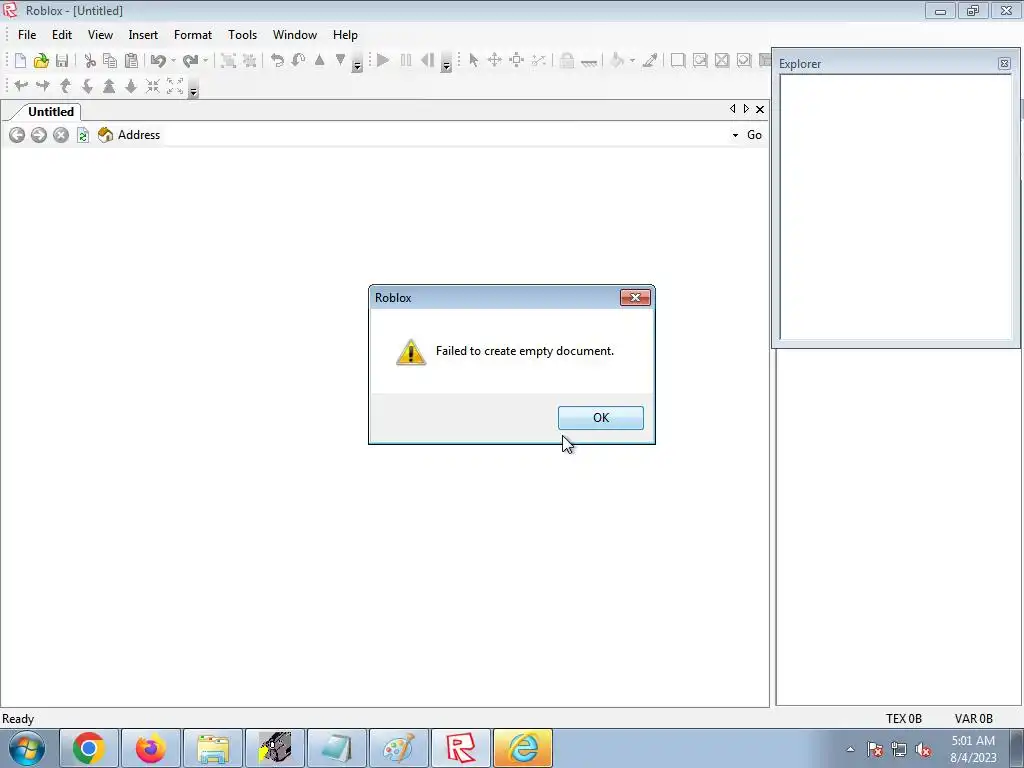1024x768 pixels.
Task: Close the Explorer panel
Action: (x=1004, y=63)
